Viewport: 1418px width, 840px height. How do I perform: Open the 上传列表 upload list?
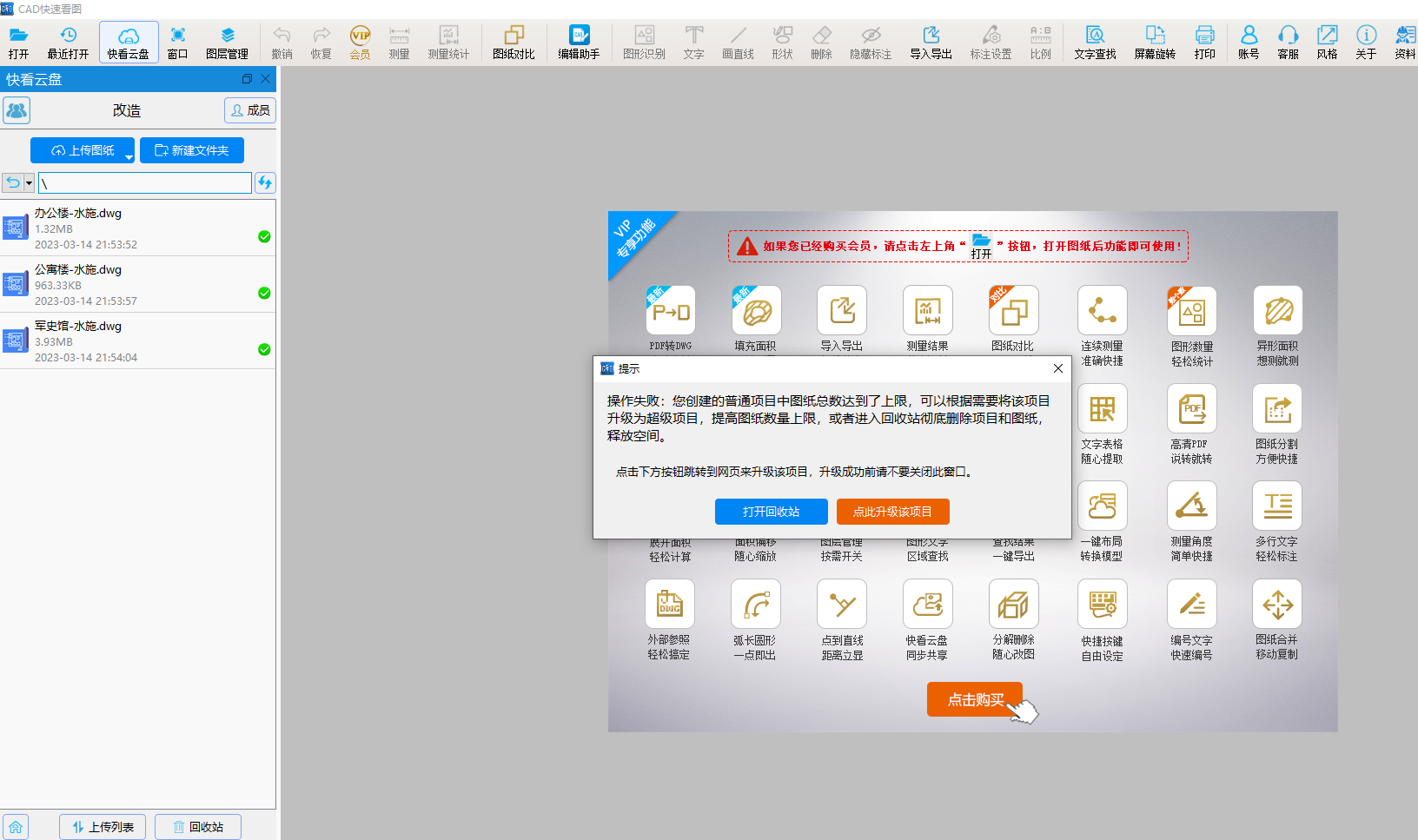pos(104,827)
